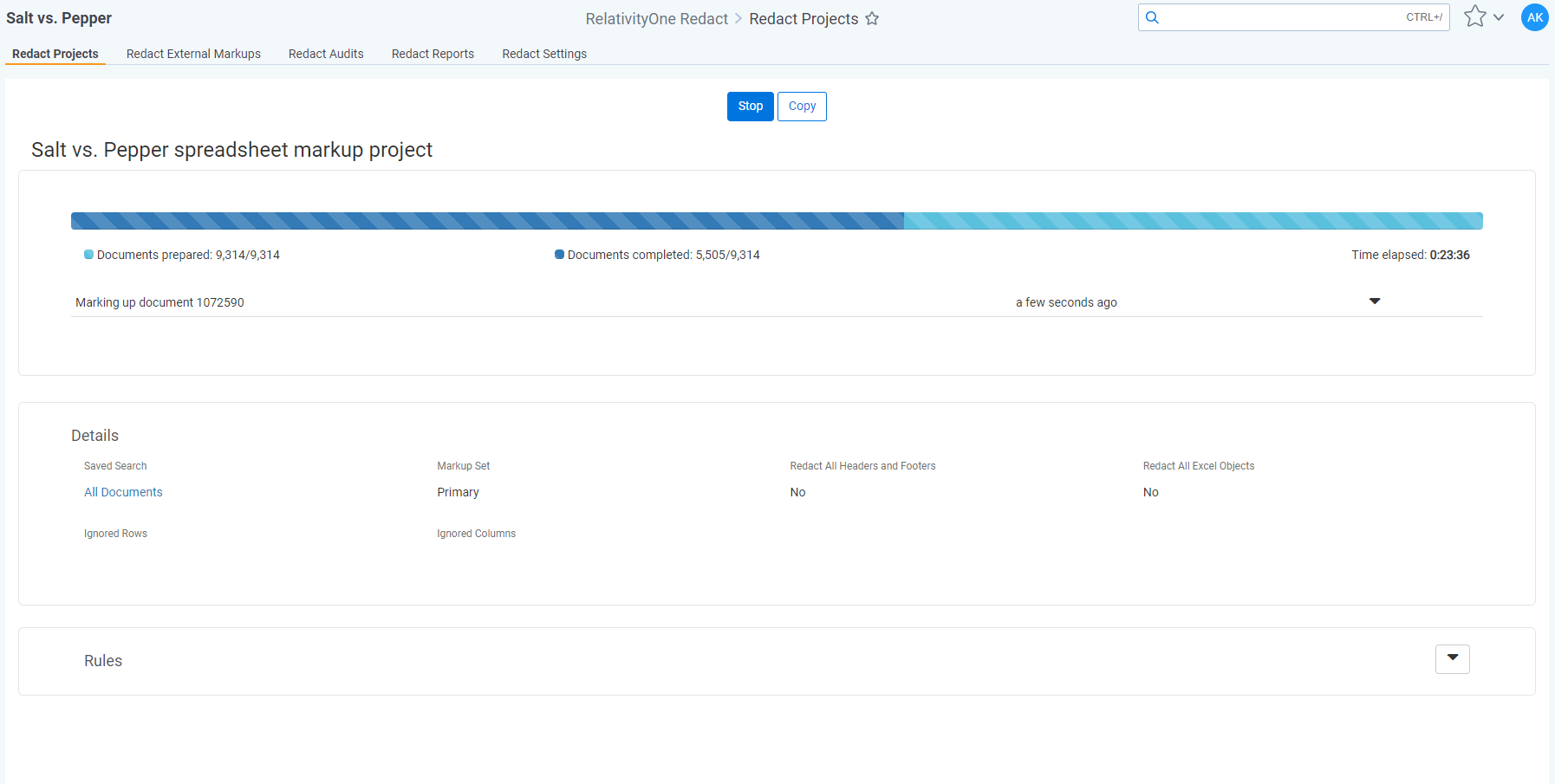Open the All Documents saved search link

[x=123, y=492]
